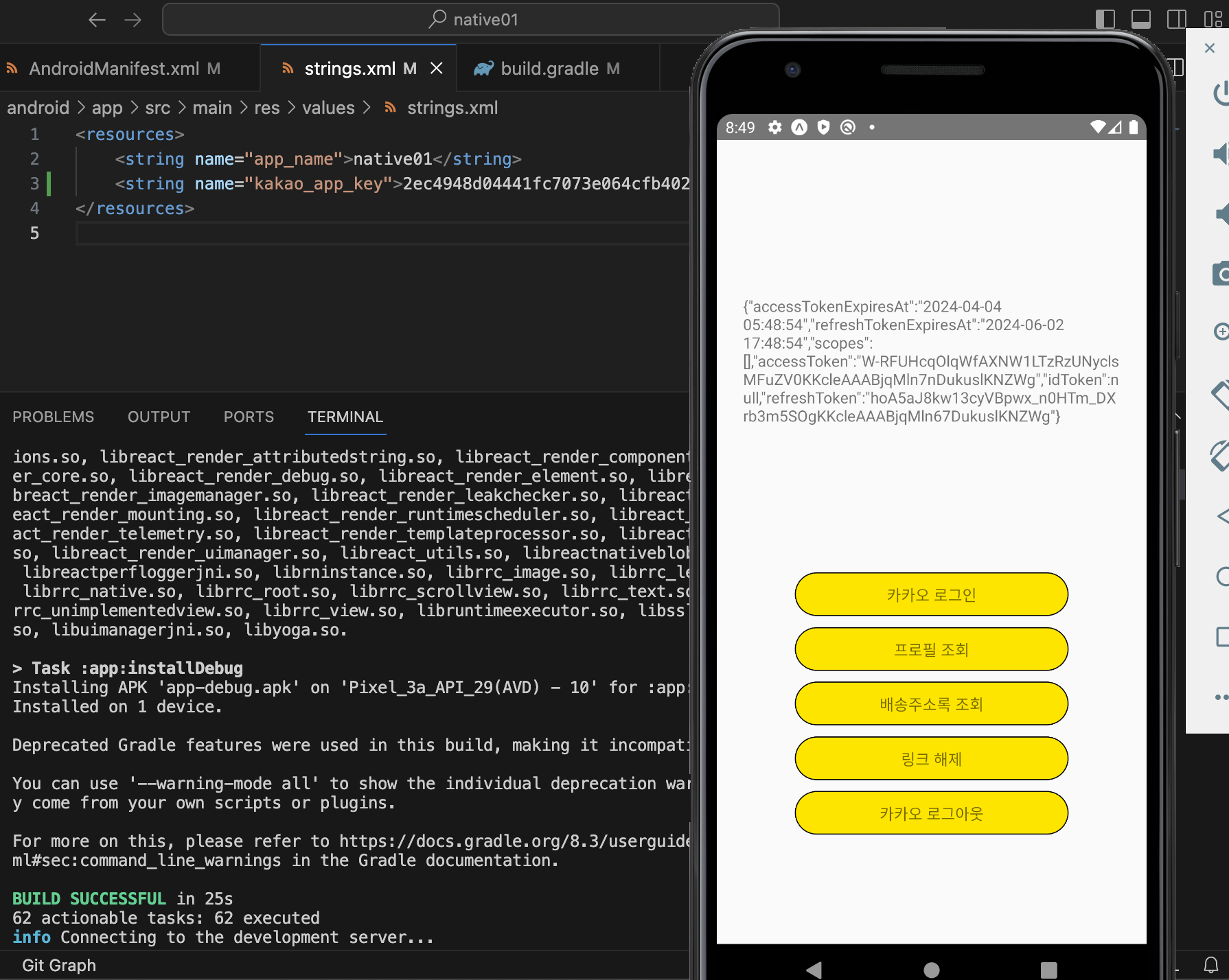Viewport: 1229px width, 980px height.
Task: Open the customize layout icon
Action: 1213,19
